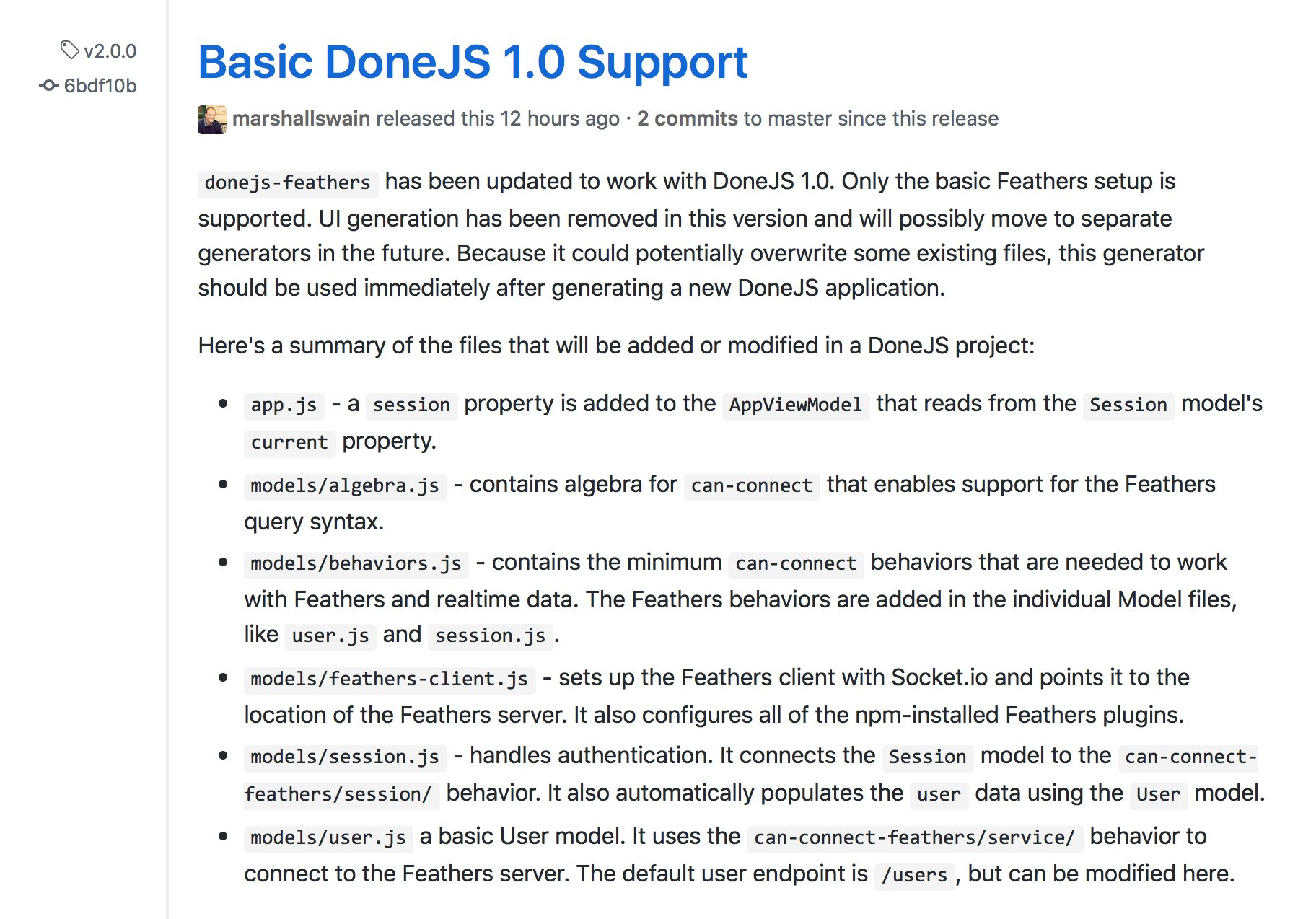Click the session.js inline code
This screenshot has width=1316, height=919.
pos(490,636)
